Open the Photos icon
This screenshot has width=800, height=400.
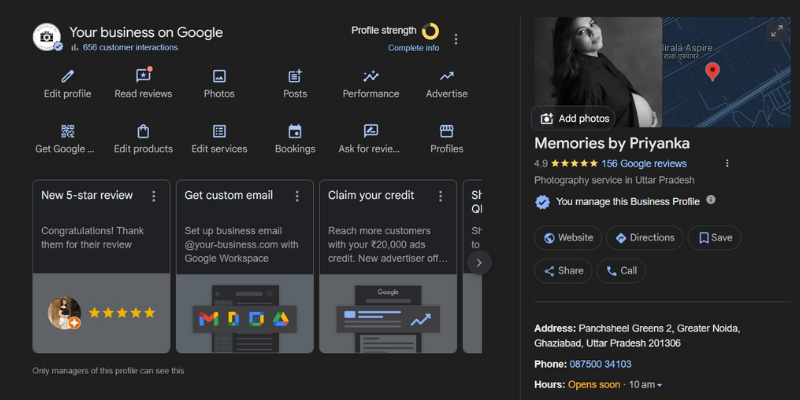219,76
